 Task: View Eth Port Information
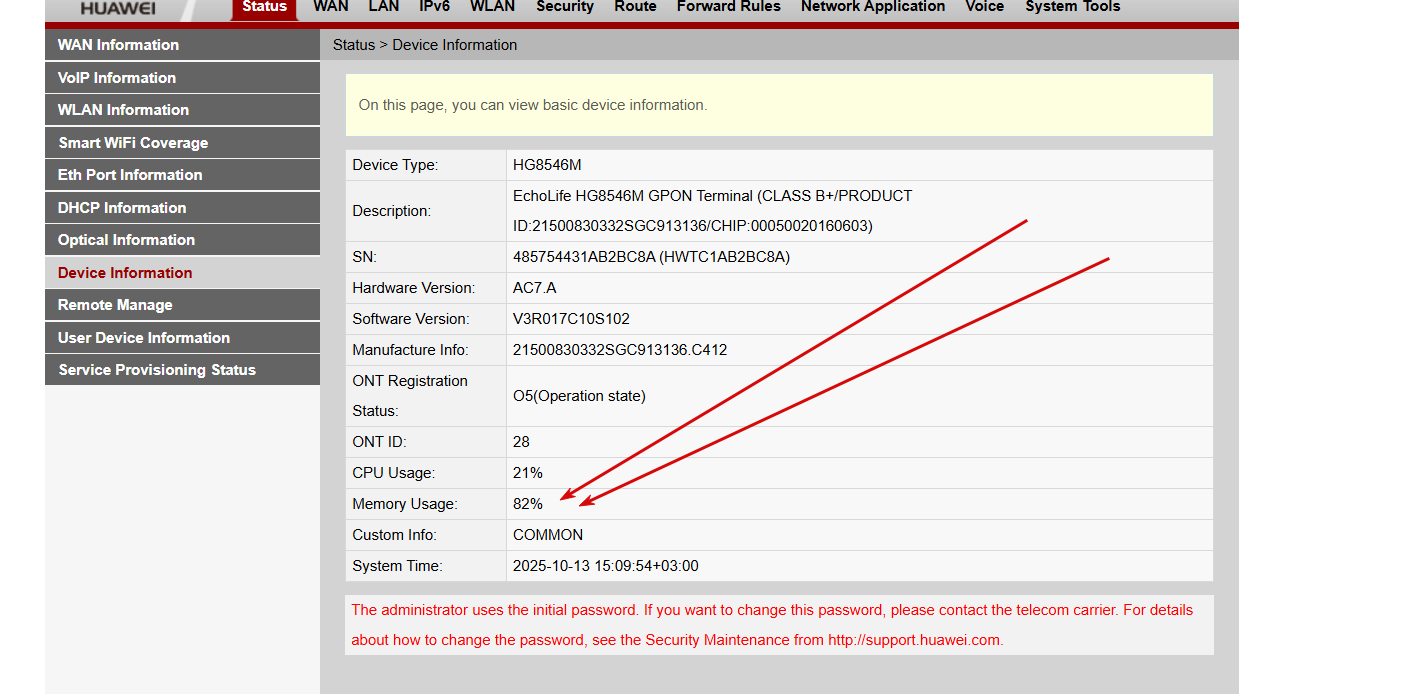click(182, 175)
